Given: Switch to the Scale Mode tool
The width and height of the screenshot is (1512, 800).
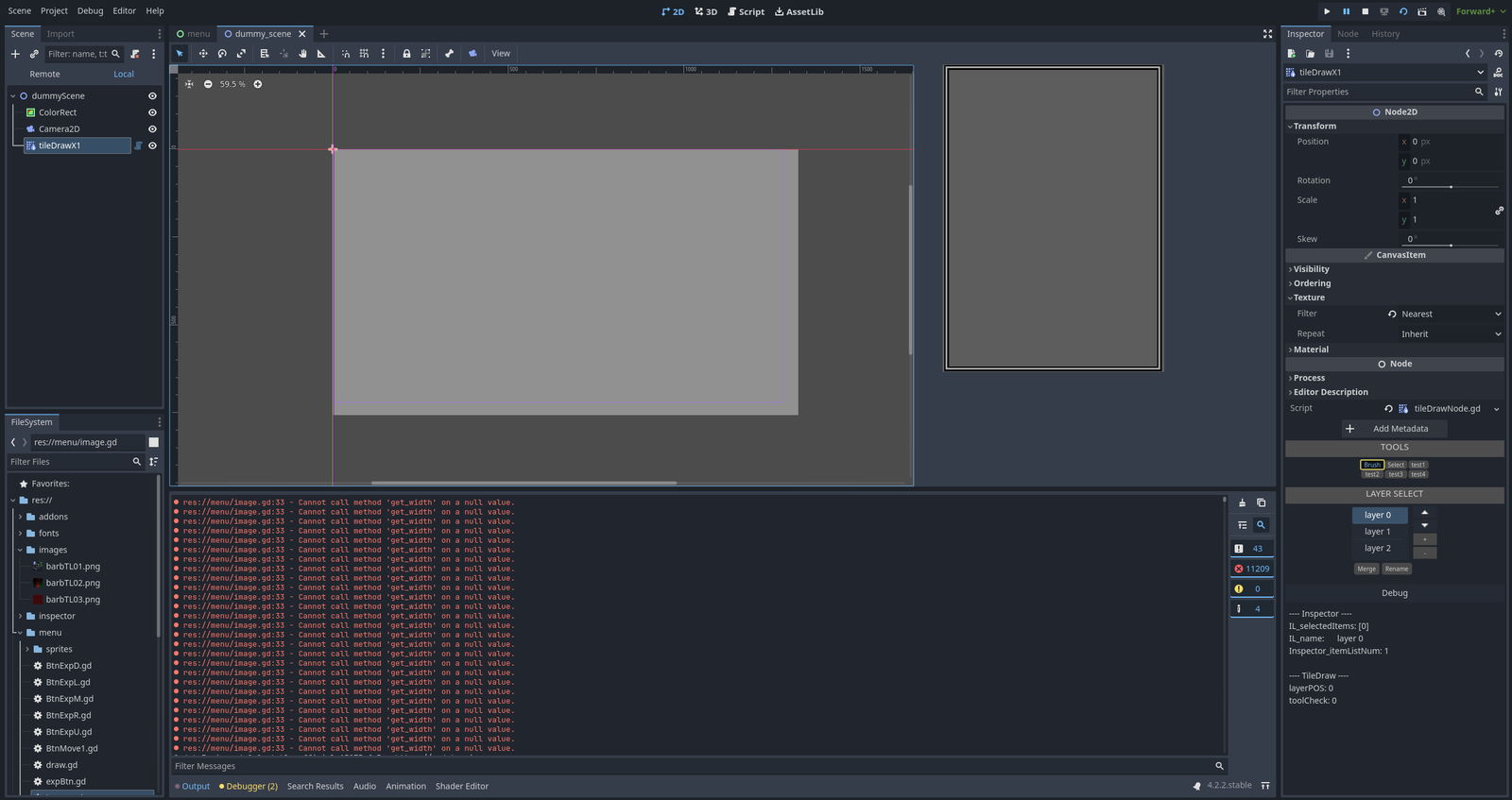Looking at the screenshot, I should [x=241, y=54].
